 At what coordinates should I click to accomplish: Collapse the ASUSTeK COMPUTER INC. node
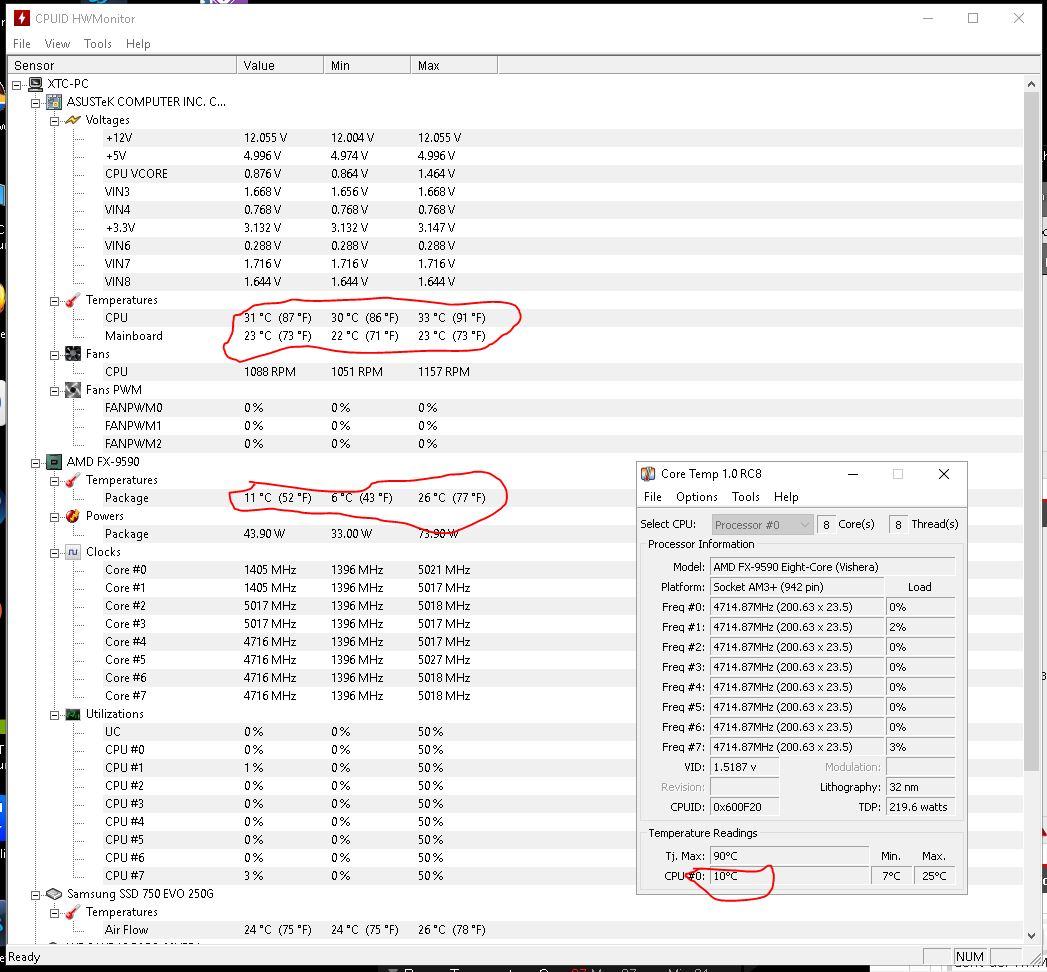click(x=35, y=102)
